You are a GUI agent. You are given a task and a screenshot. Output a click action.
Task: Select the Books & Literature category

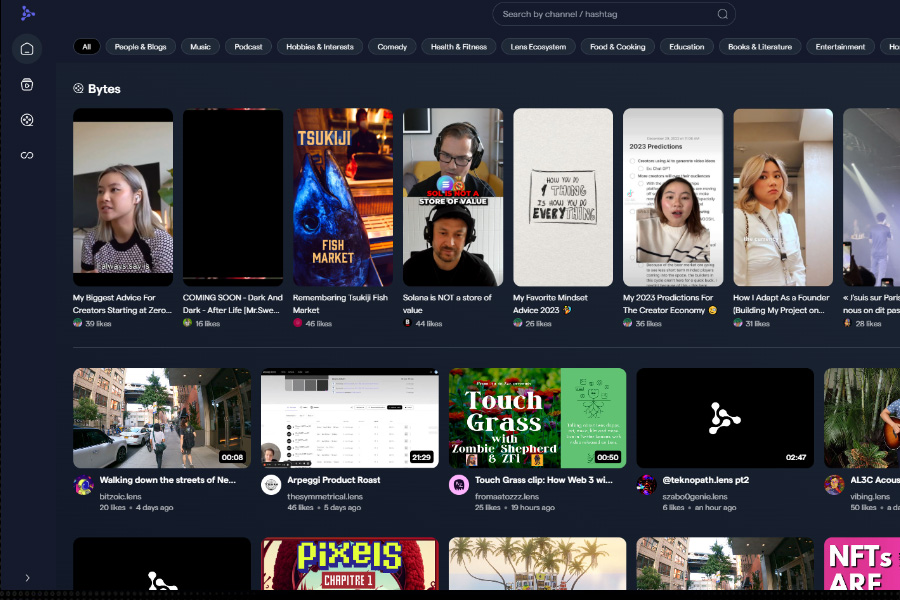[760, 47]
